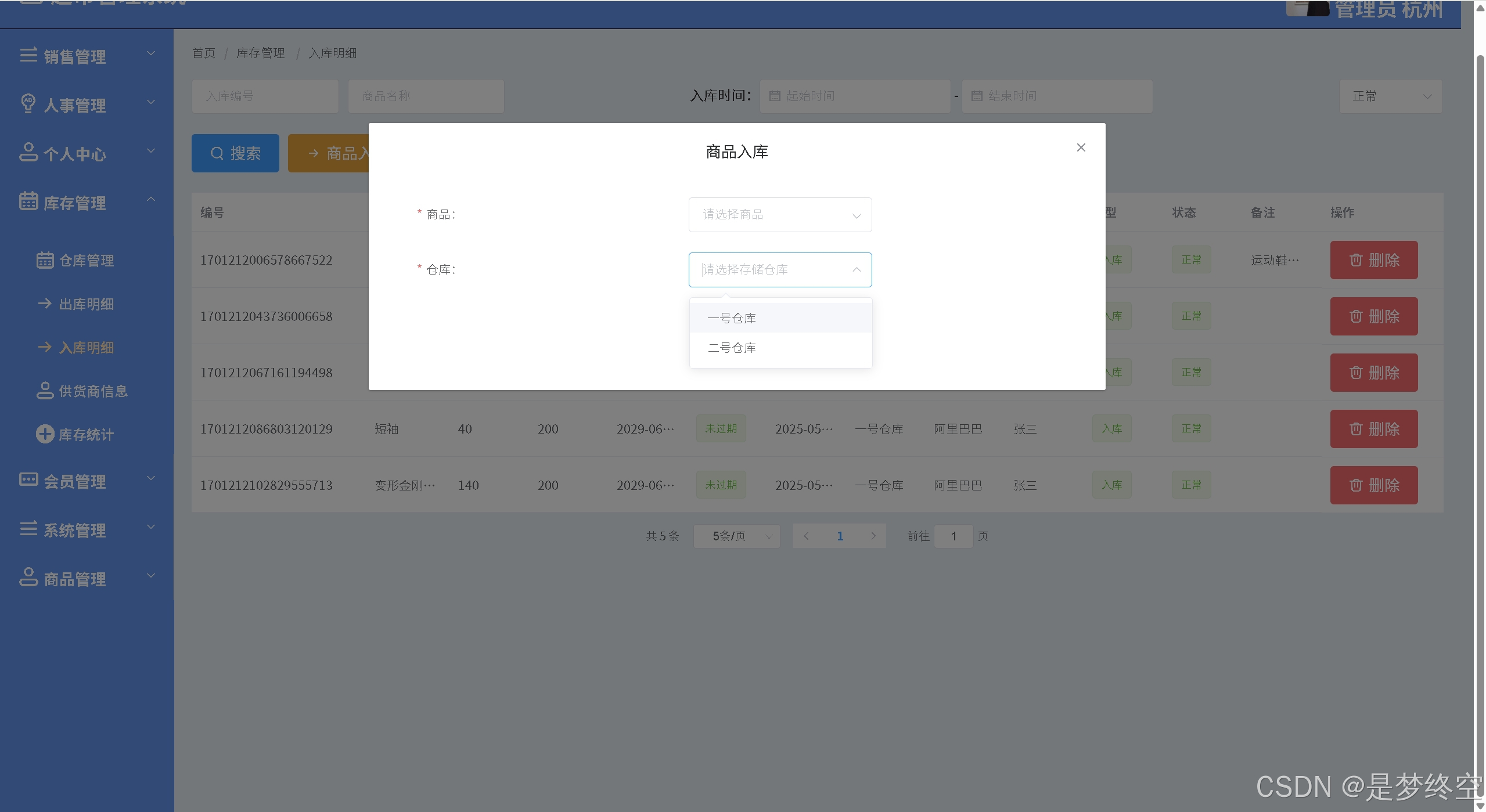1486x812 pixels.
Task: Expand the 商品管理 sidebar chevron
Action: 151,576
